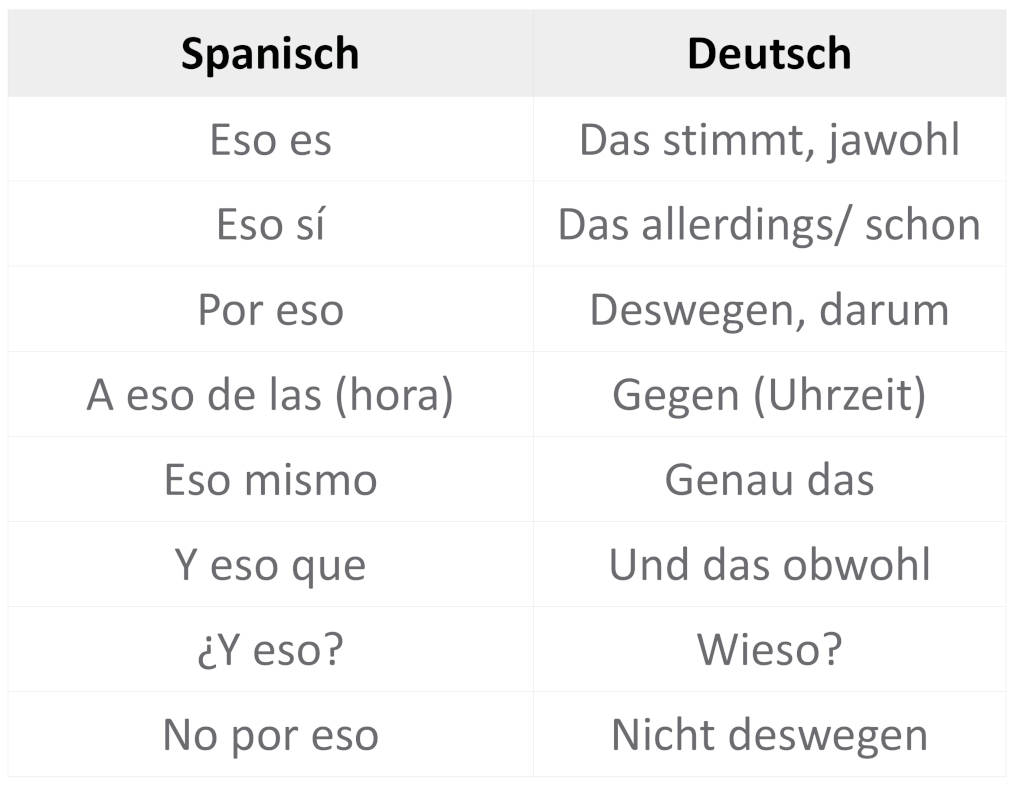The width and height of the screenshot is (1020, 793).
Task: Select the "No por eso" cell
Action: [x=270, y=736]
